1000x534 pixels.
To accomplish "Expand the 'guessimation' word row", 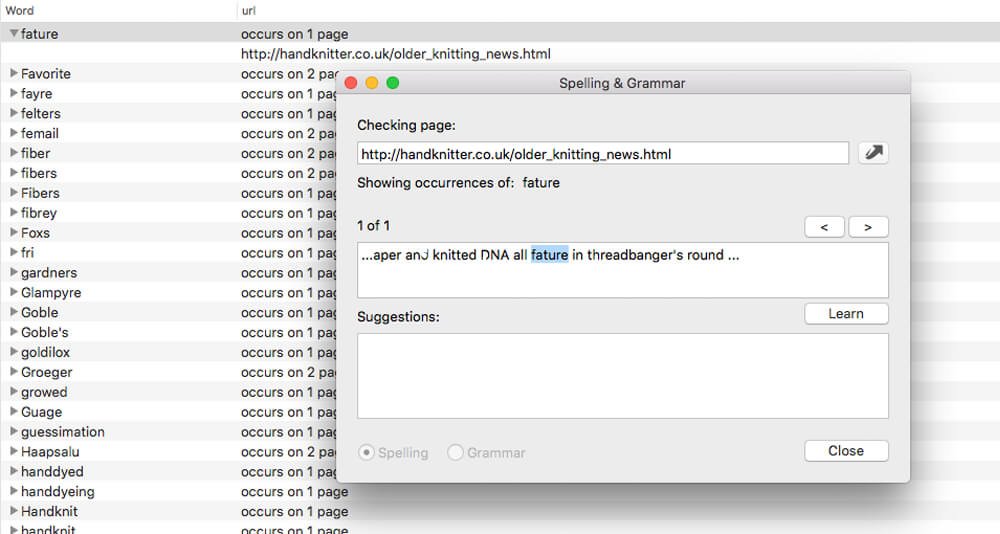I will click(14, 432).
